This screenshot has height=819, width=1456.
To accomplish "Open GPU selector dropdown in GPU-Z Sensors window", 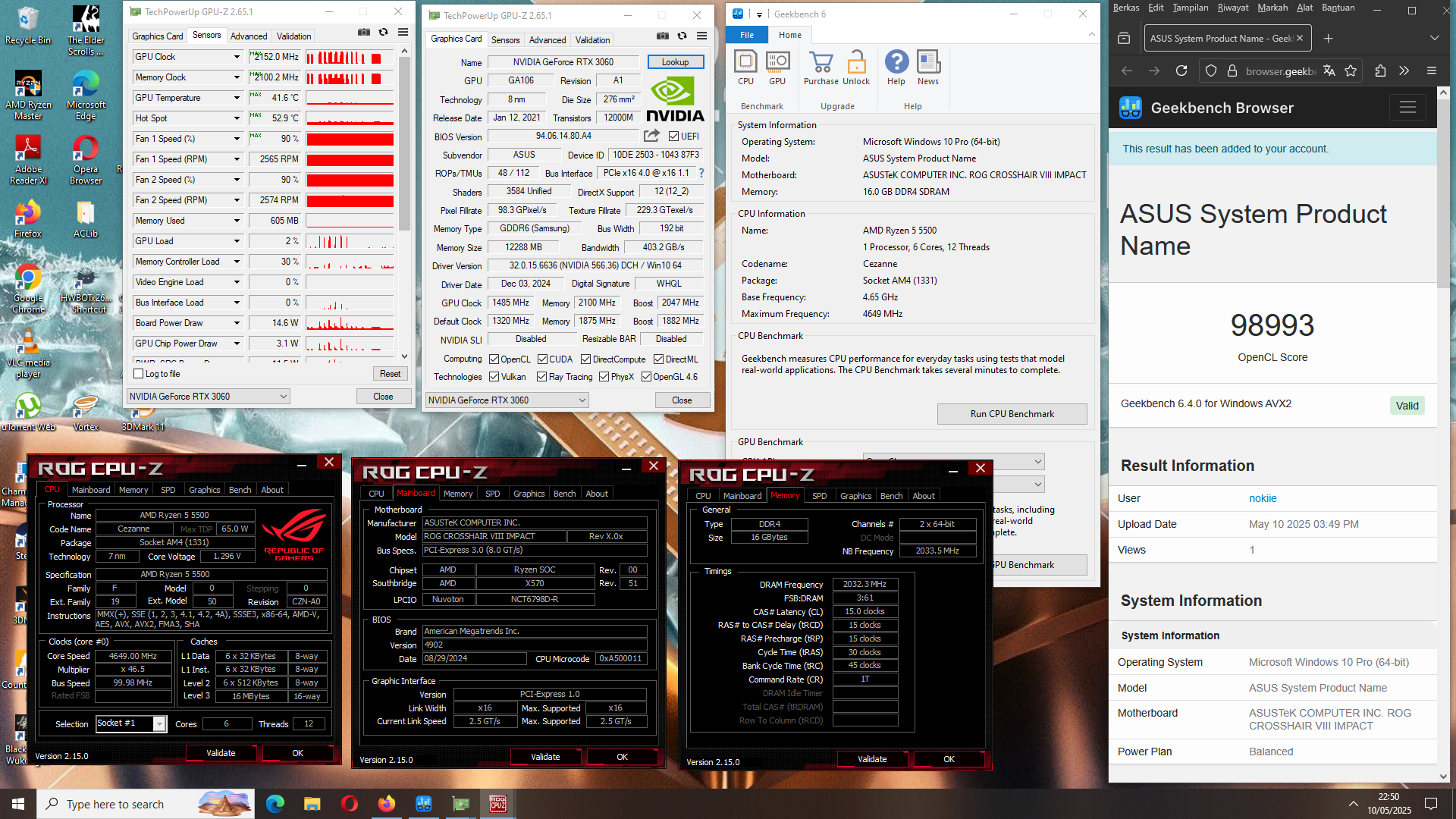I will point(209,397).
